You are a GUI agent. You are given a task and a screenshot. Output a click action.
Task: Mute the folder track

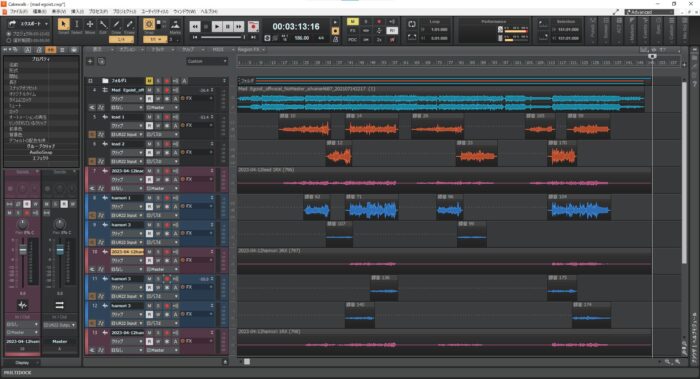pyautogui.click(x=149, y=81)
